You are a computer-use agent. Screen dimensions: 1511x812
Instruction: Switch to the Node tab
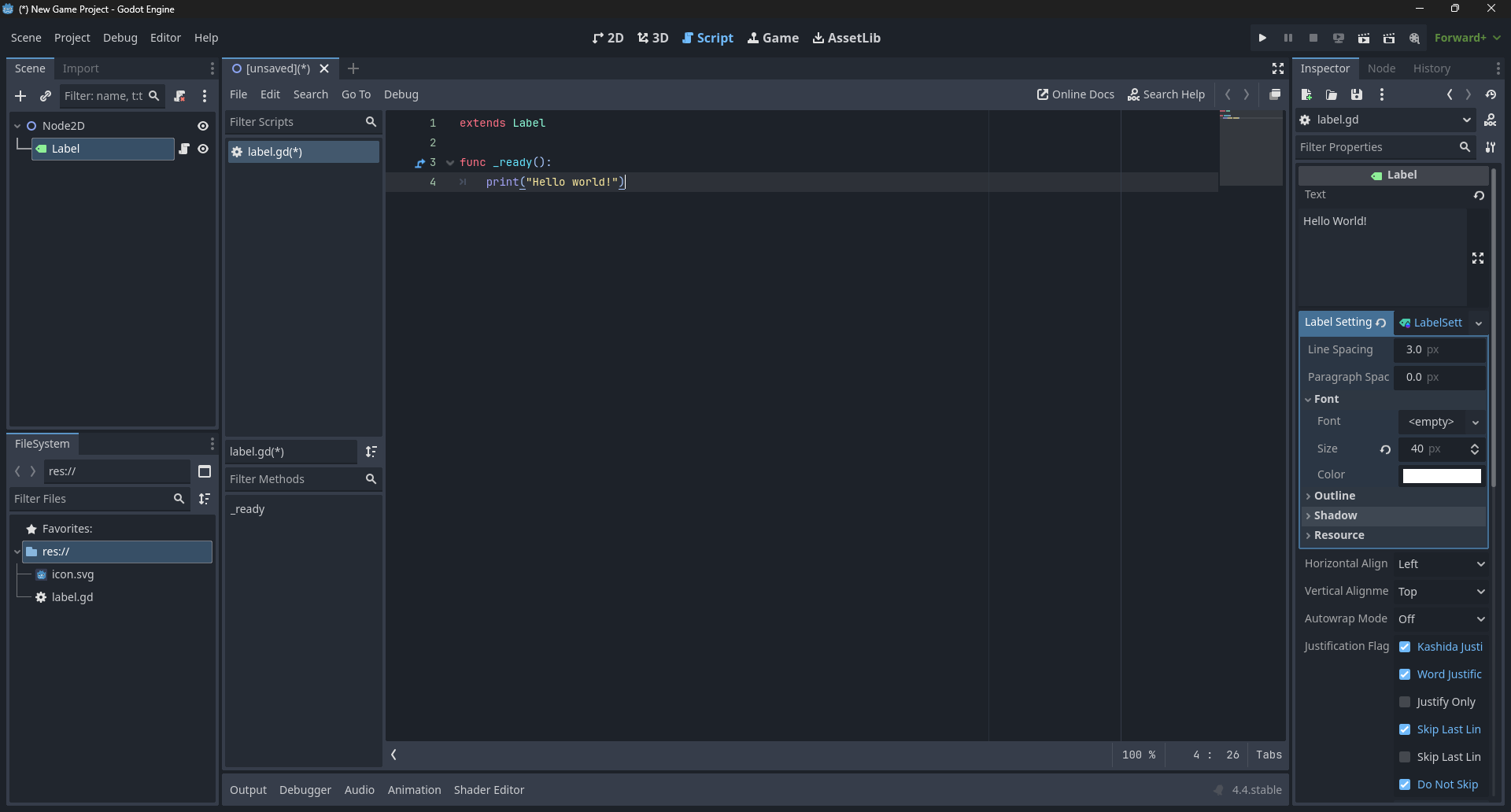coord(1381,68)
